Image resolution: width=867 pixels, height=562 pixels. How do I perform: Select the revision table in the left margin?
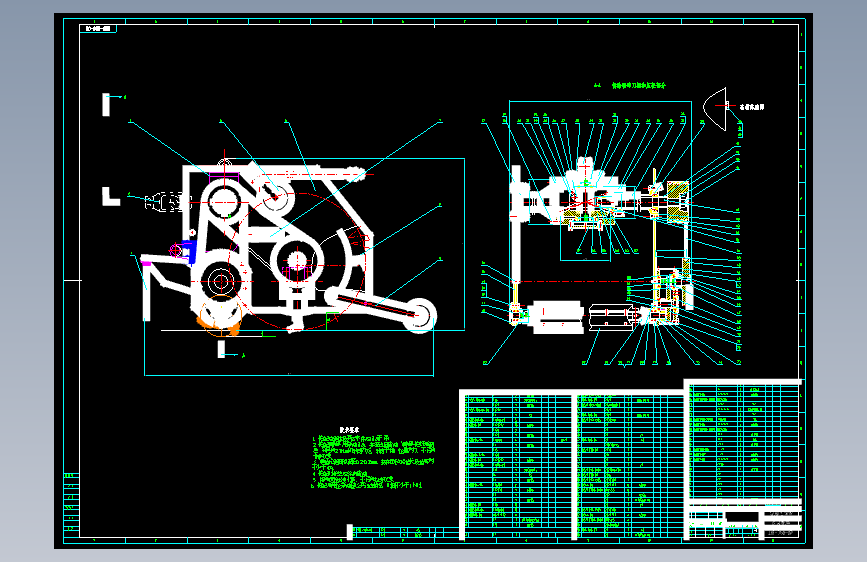point(72,504)
